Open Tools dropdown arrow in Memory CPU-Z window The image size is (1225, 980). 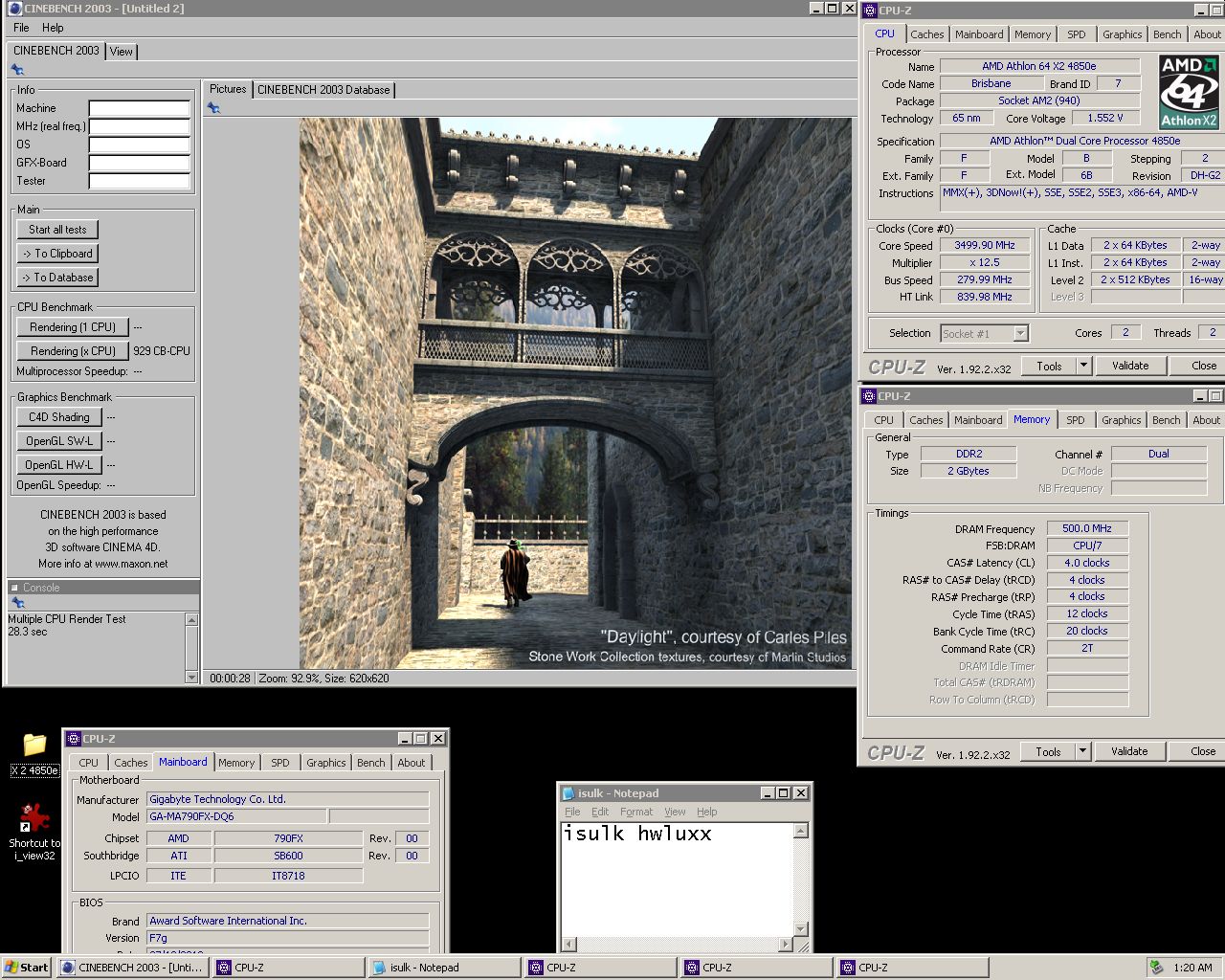click(1082, 751)
